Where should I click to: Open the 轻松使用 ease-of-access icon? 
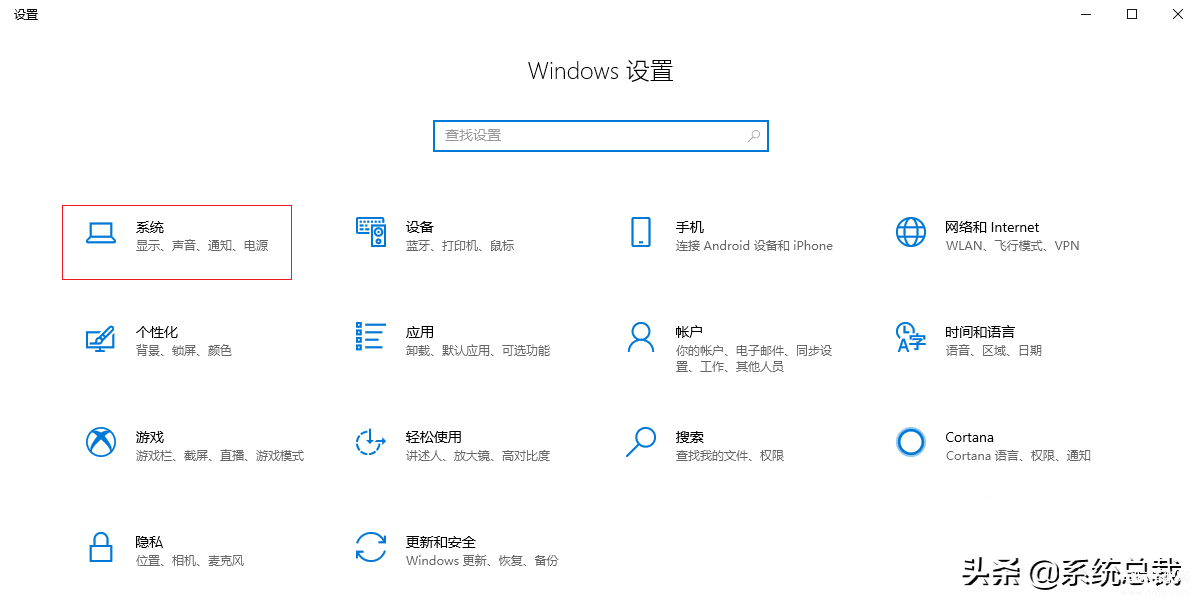click(x=371, y=442)
